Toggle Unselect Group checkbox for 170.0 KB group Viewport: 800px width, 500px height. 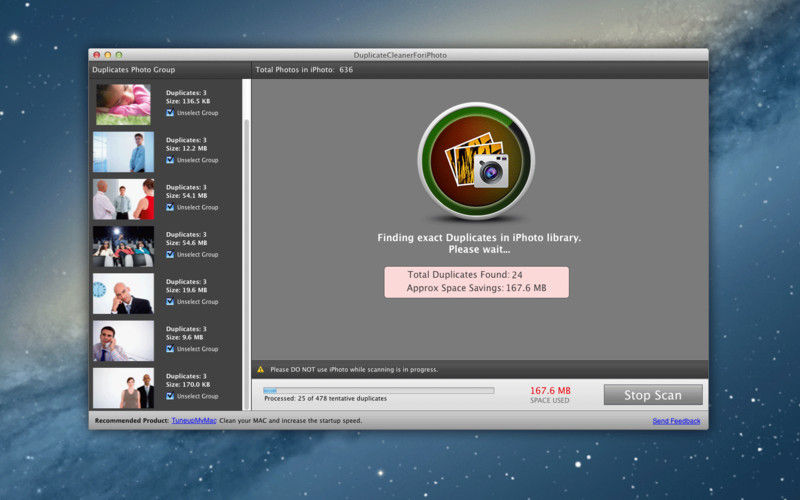pyautogui.click(x=170, y=396)
